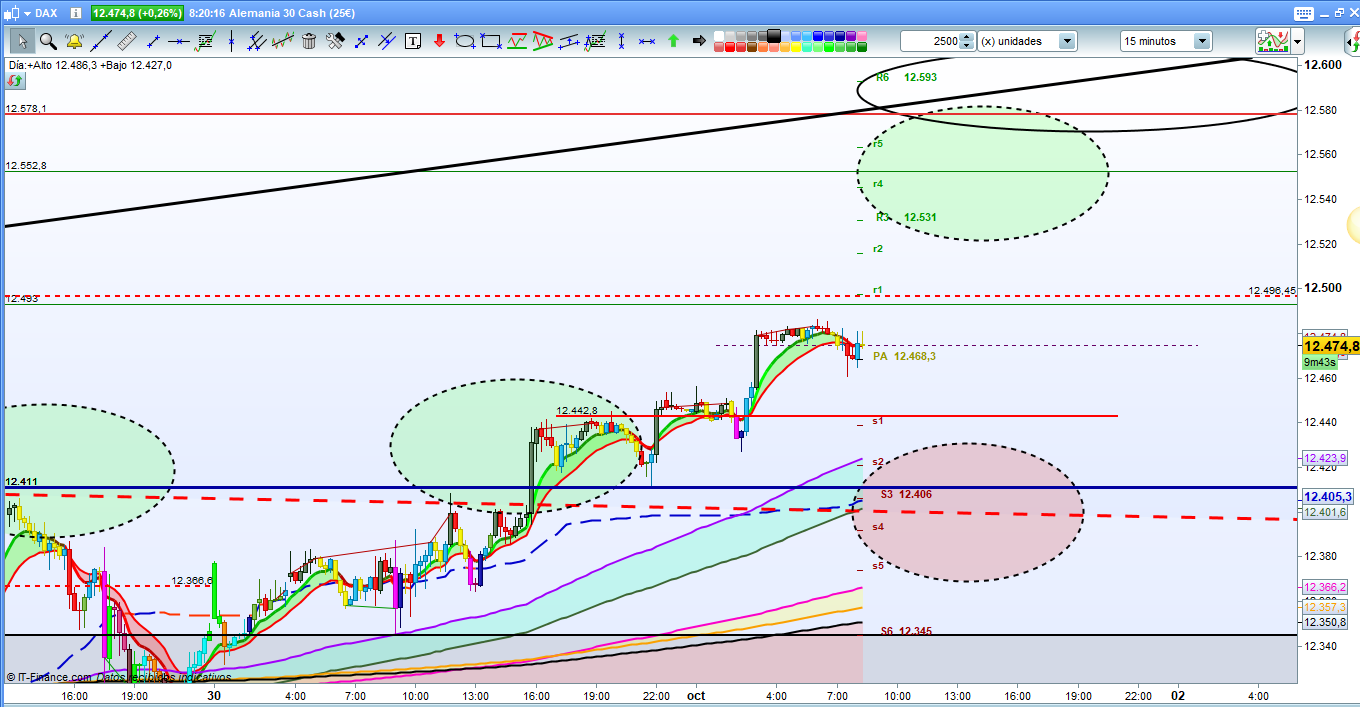Viewport: 1360px width, 707px height.
Task: Select the pointer cursor tool
Action: pyautogui.click(x=22, y=41)
